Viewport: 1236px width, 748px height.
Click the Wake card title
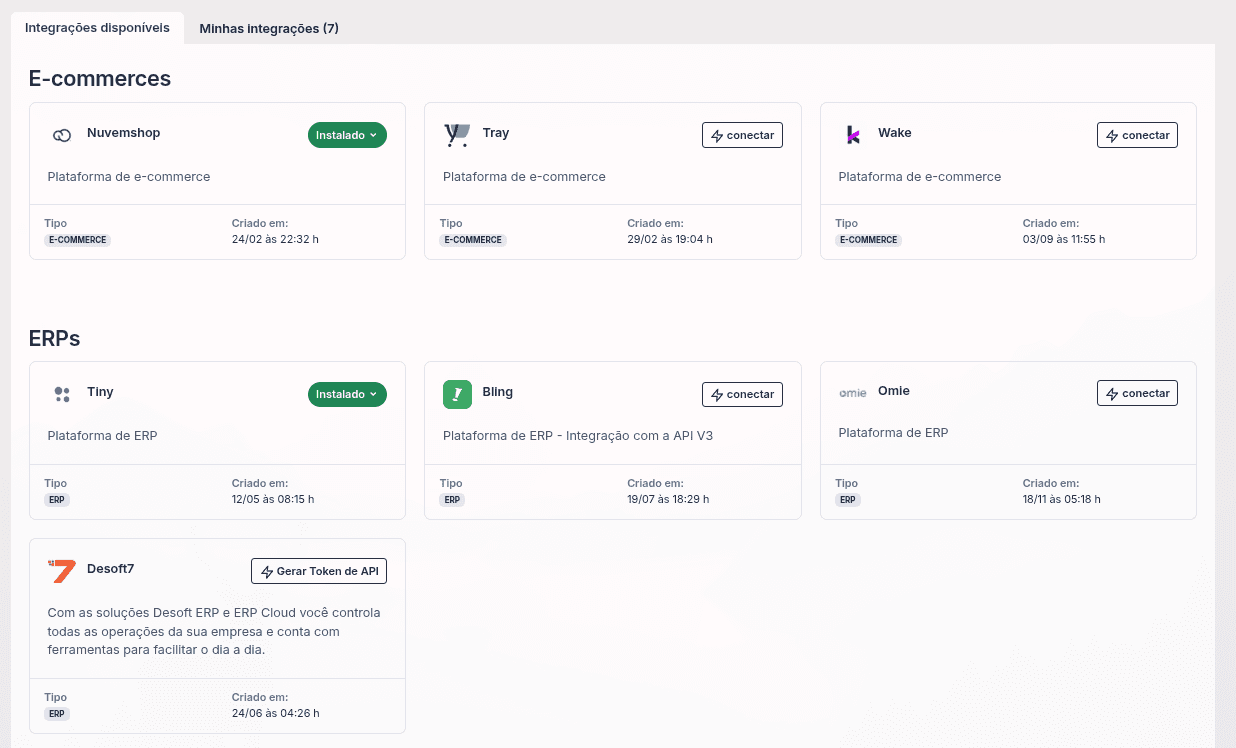coord(895,133)
